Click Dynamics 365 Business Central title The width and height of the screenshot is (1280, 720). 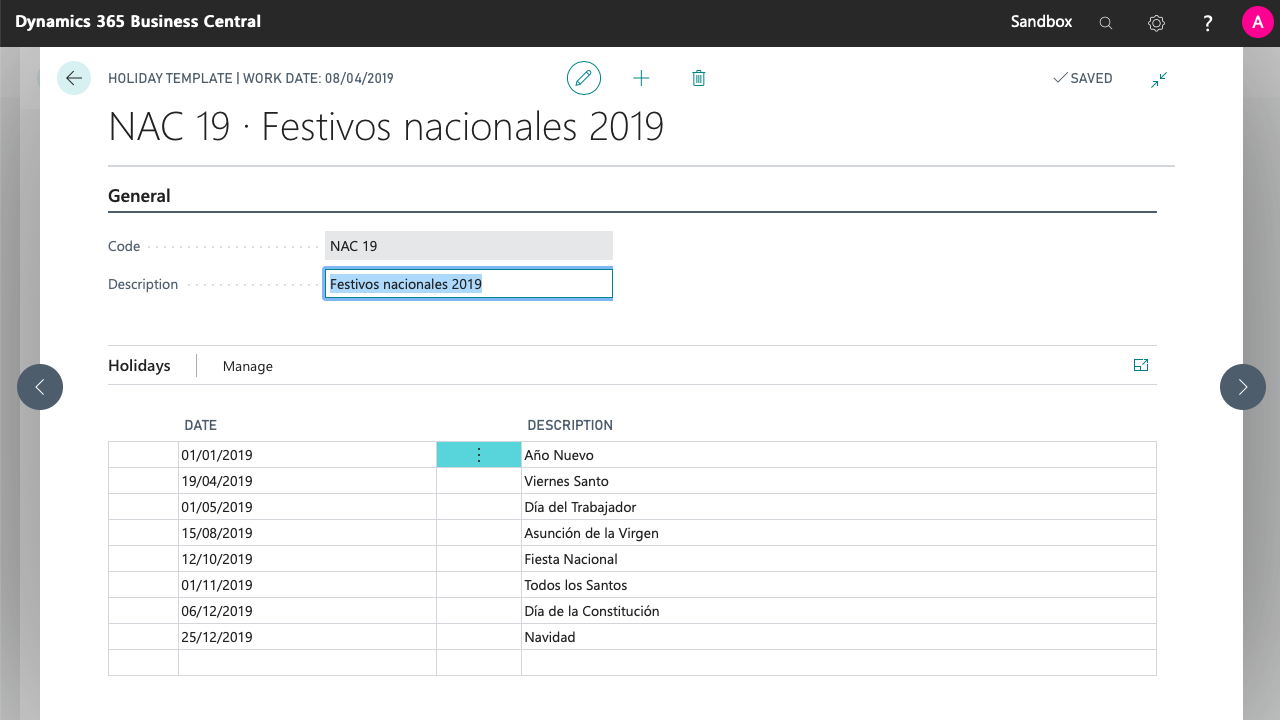coord(138,22)
